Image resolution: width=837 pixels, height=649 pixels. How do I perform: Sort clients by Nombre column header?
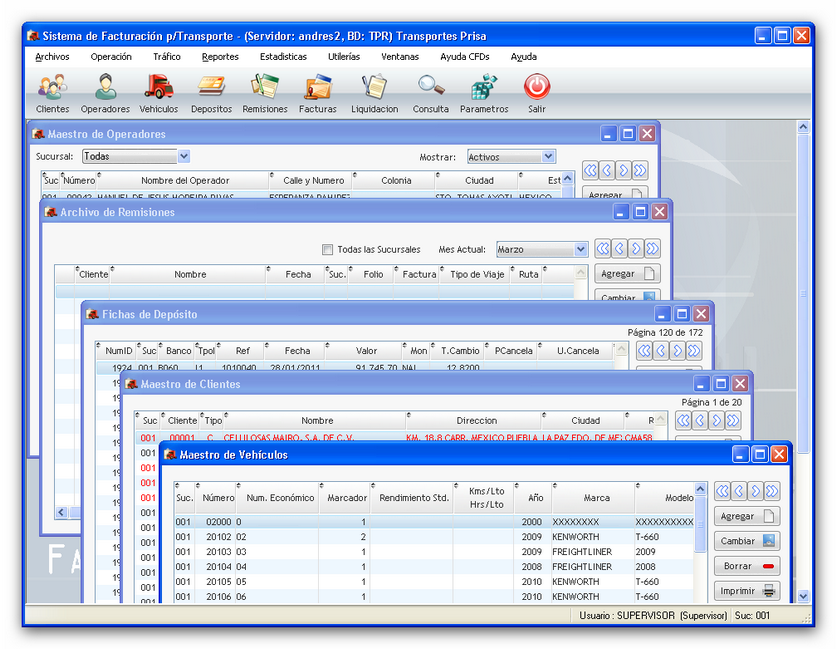(x=317, y=421)
